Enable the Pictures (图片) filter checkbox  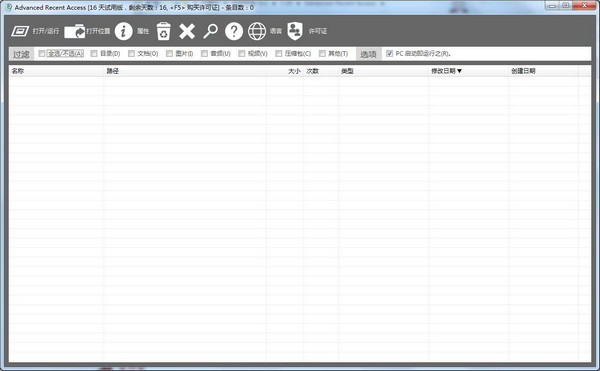[x=169, y=54]
